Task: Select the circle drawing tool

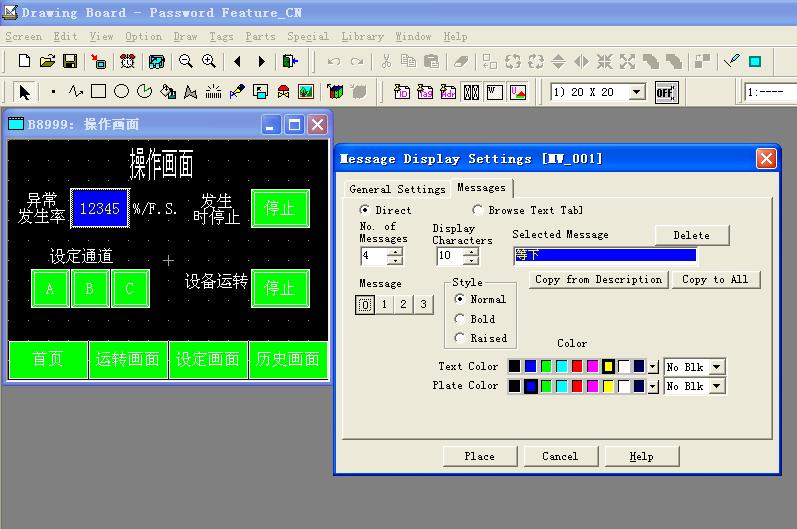Action: tap(121, 92)
